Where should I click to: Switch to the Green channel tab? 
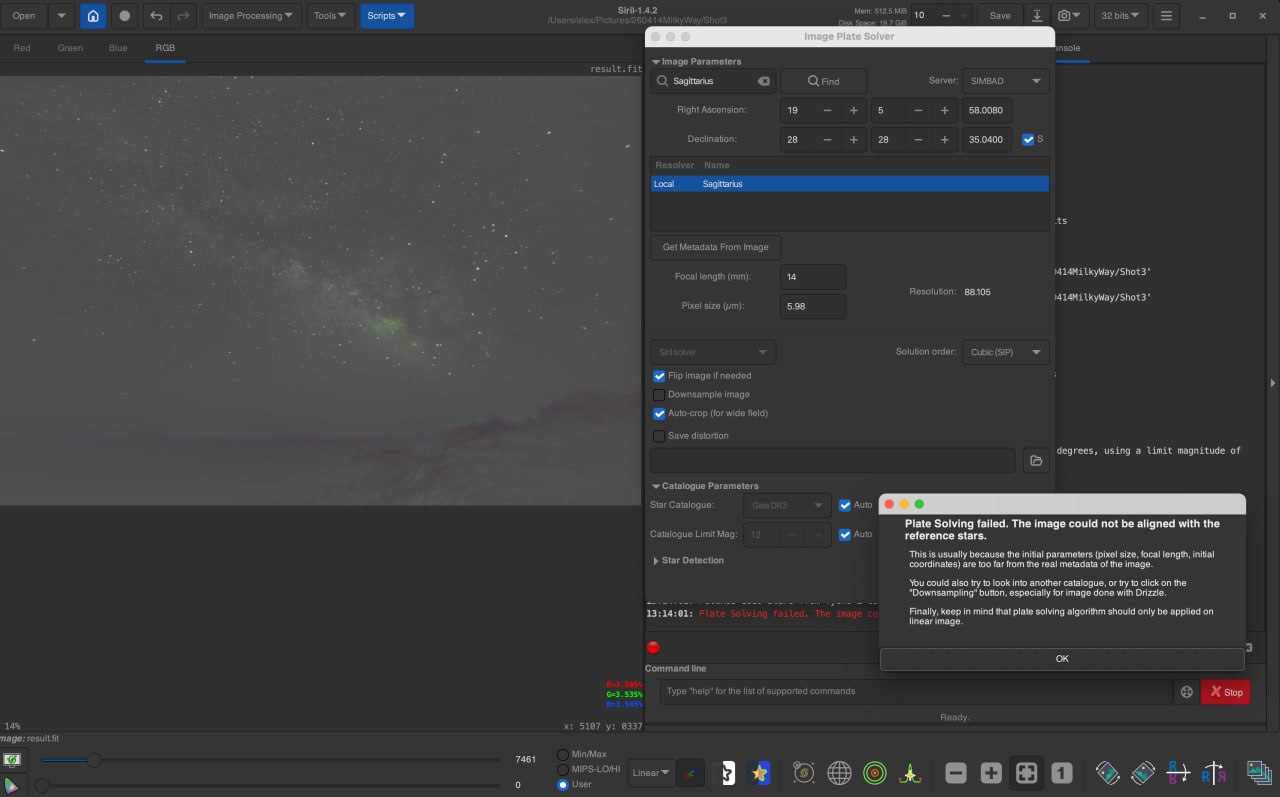coord(70,48)
